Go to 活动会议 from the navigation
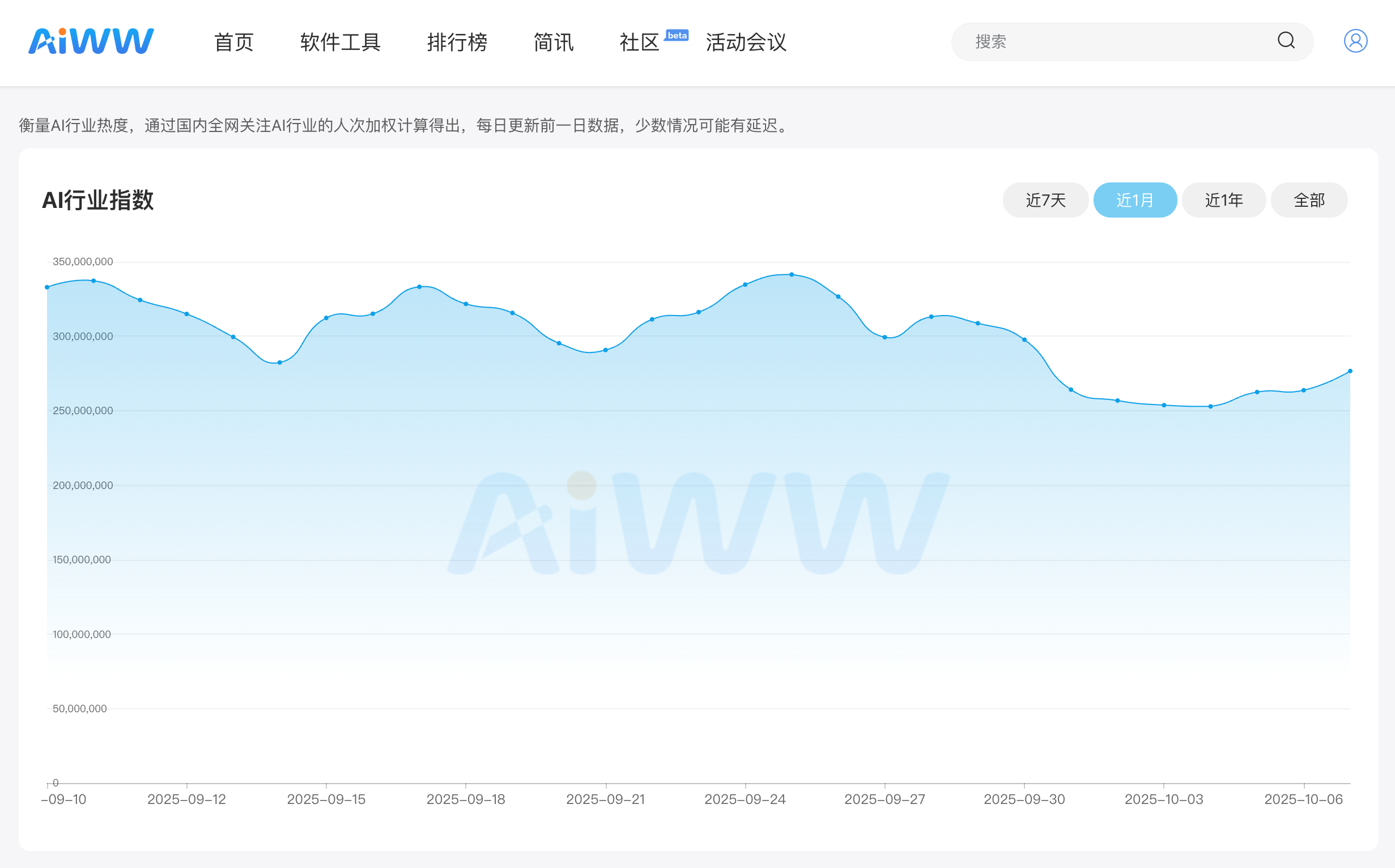1395x868 pixels. pyautogui.click(x=746, y=42)
